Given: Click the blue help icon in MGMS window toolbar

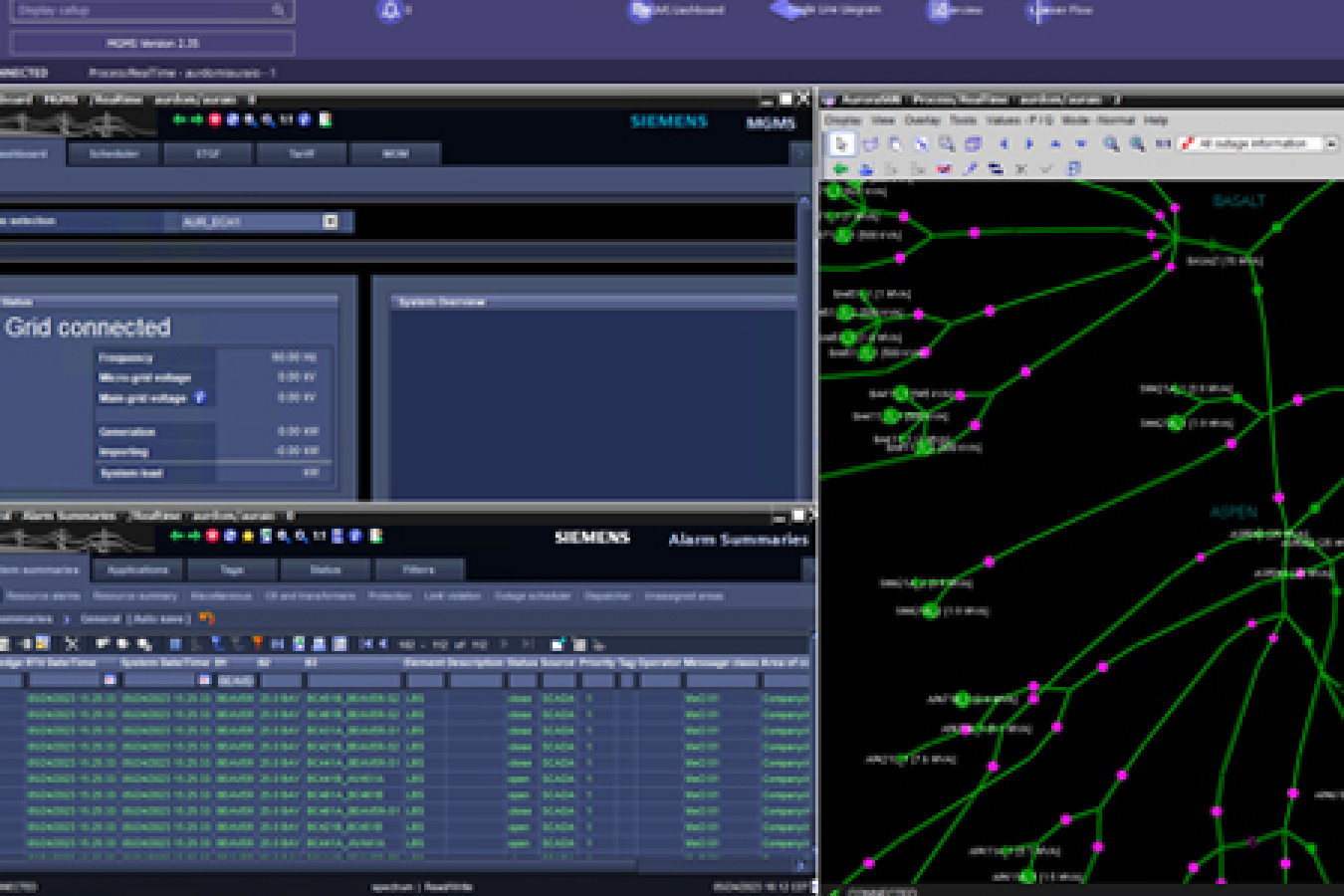Looking at the screenshot, I should pos(305,119).
